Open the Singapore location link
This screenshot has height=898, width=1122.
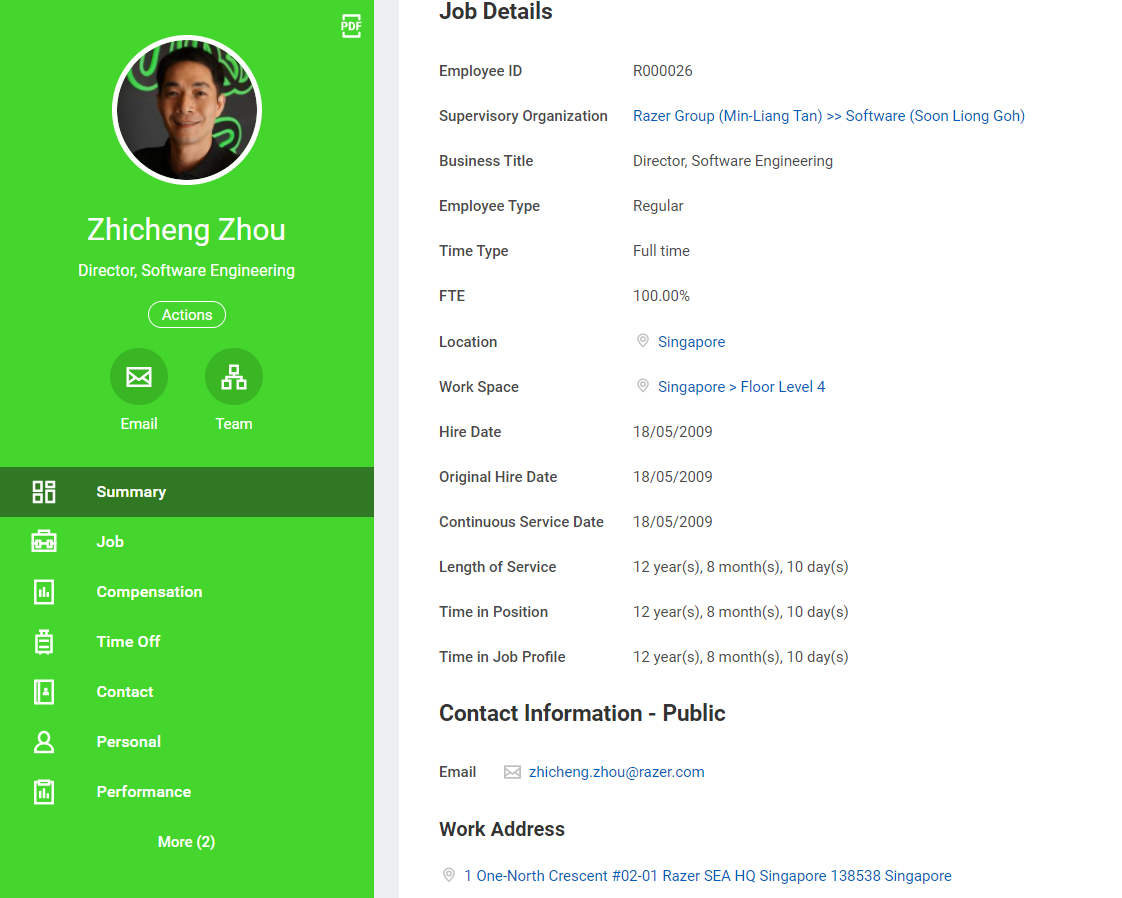pos(691,342)
